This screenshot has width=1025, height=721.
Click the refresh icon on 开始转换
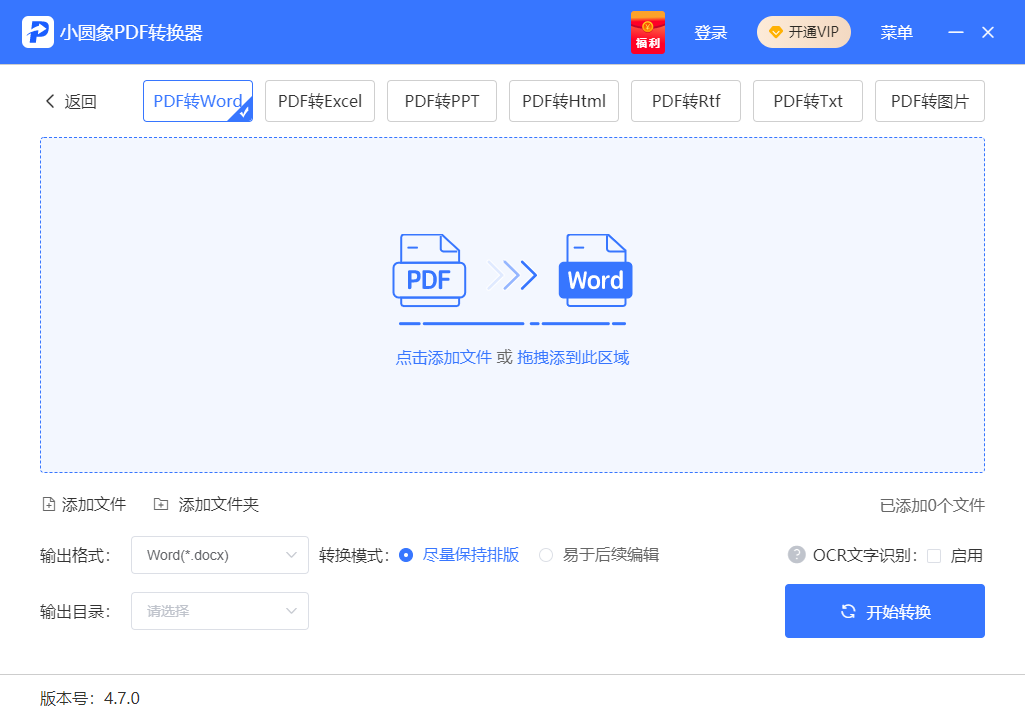pyautogui.click(x=848, y=611)
